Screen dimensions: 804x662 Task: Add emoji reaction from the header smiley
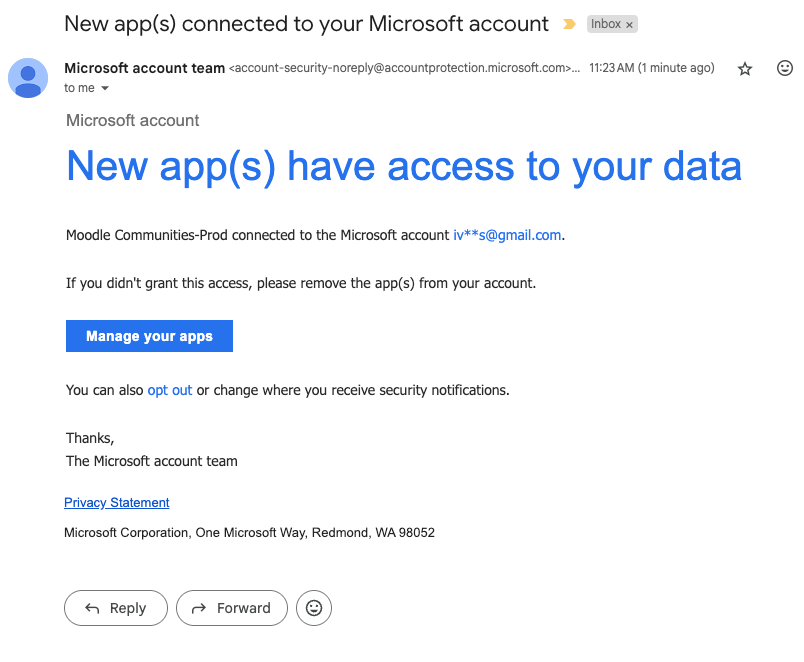click(785, 68)
